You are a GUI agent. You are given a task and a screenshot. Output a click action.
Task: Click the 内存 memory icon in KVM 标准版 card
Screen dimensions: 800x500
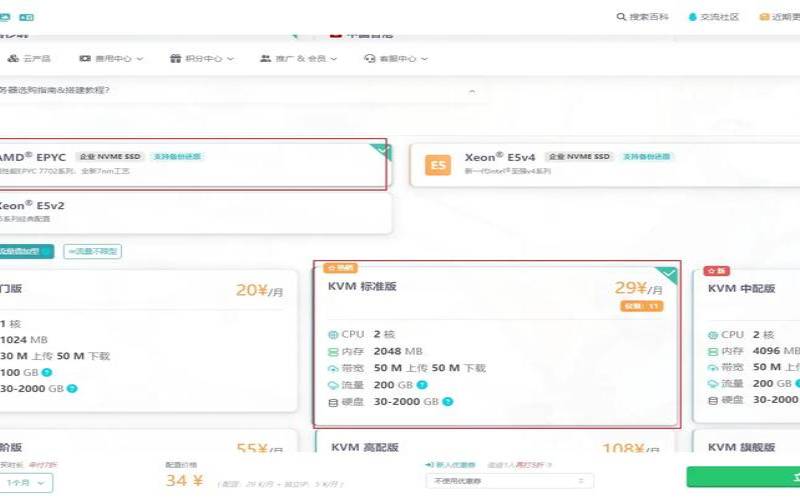[333, 352]
